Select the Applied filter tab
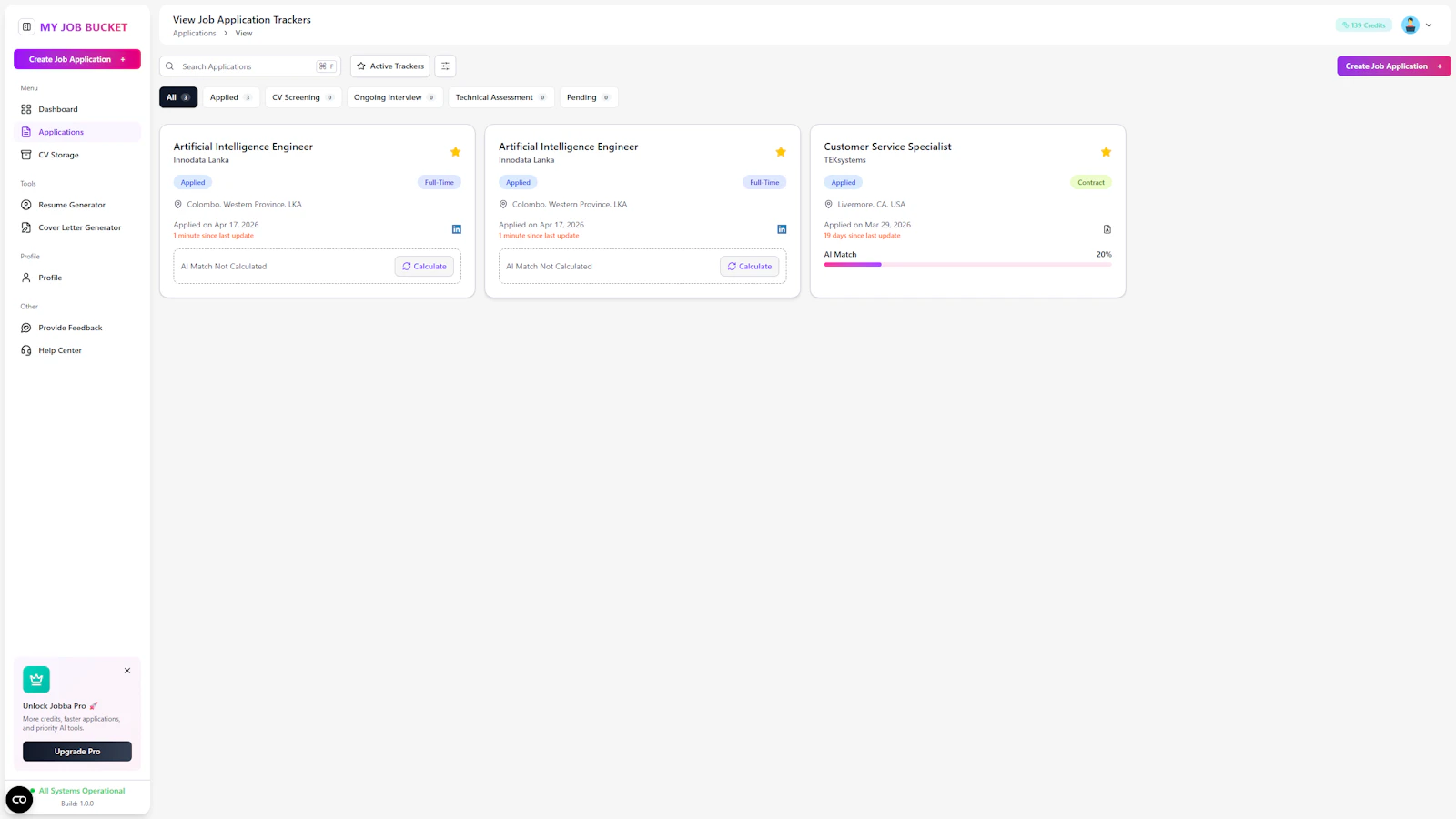Image resolution: width=1456 pixels, height=819 pixels. coord(231,97)
